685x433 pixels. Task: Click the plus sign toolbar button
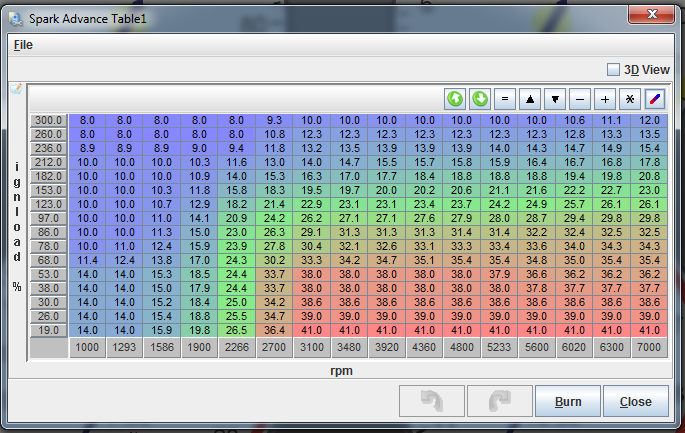[x=605, y=99]
